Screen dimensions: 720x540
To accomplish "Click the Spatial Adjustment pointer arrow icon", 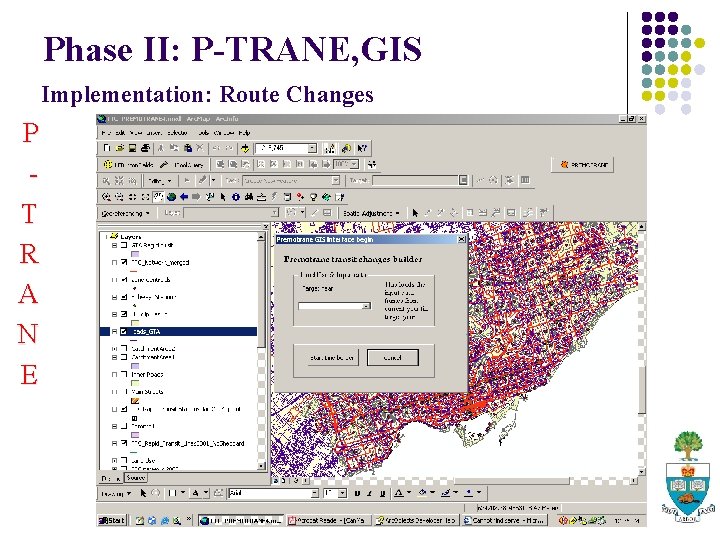I will click(x=415, y=213).
